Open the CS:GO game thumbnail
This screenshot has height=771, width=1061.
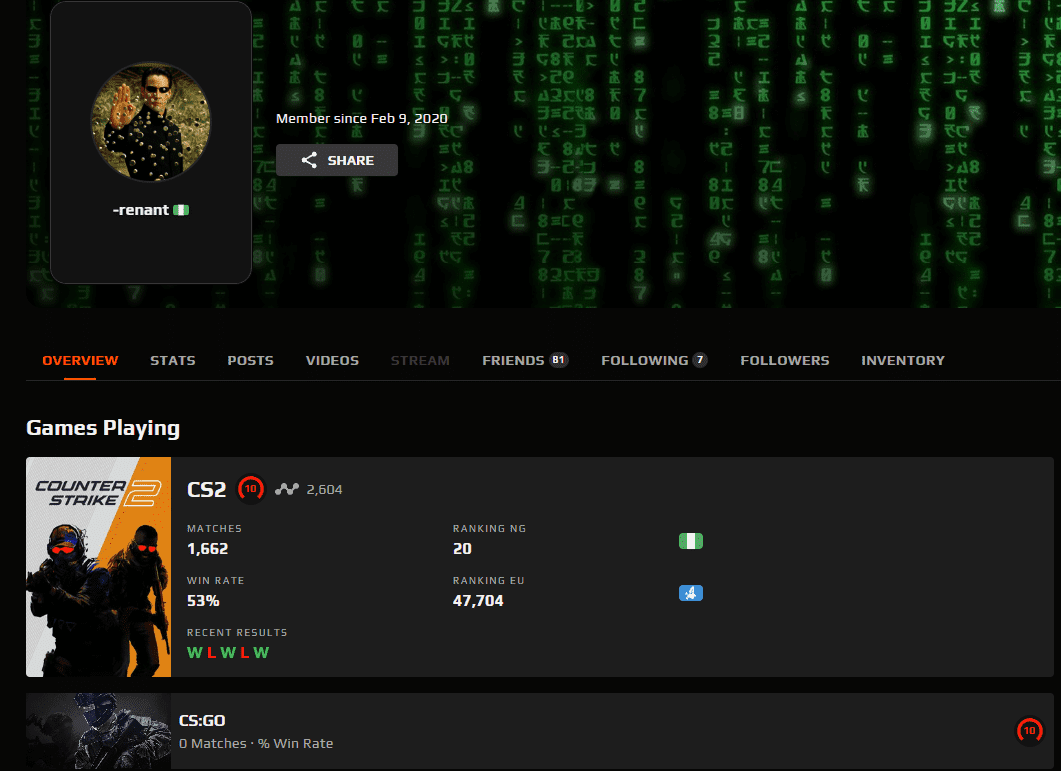[x=98, y=731]
